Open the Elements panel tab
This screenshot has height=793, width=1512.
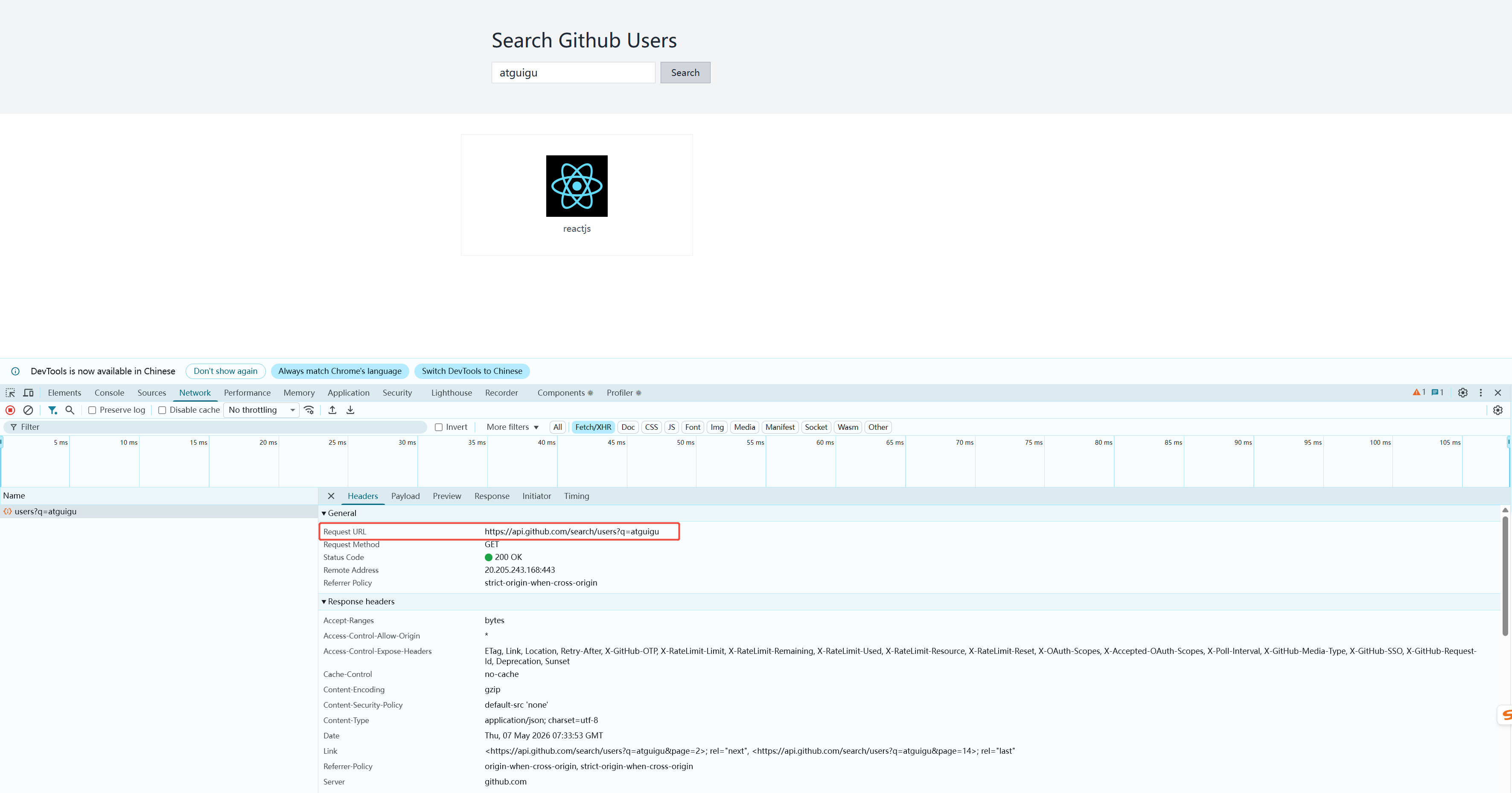coord(64,393)
